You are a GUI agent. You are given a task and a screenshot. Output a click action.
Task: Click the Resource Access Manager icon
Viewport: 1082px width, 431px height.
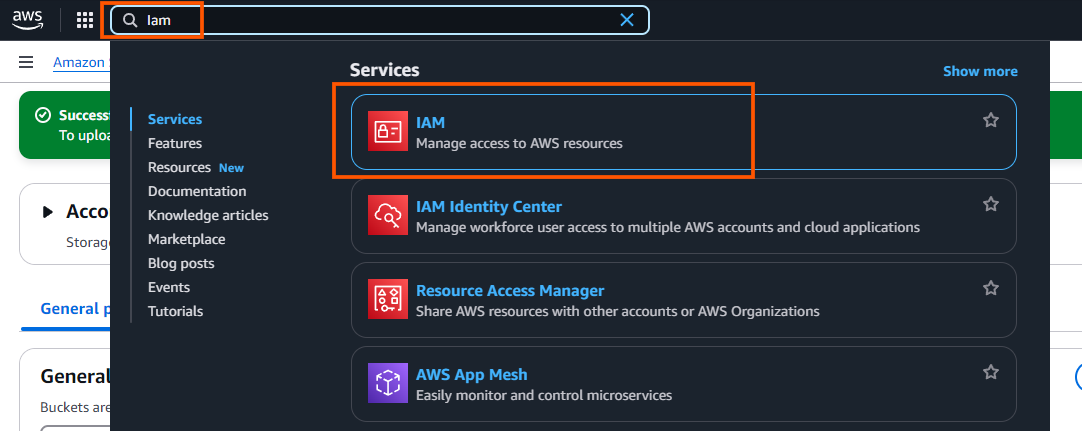(387, 299)
